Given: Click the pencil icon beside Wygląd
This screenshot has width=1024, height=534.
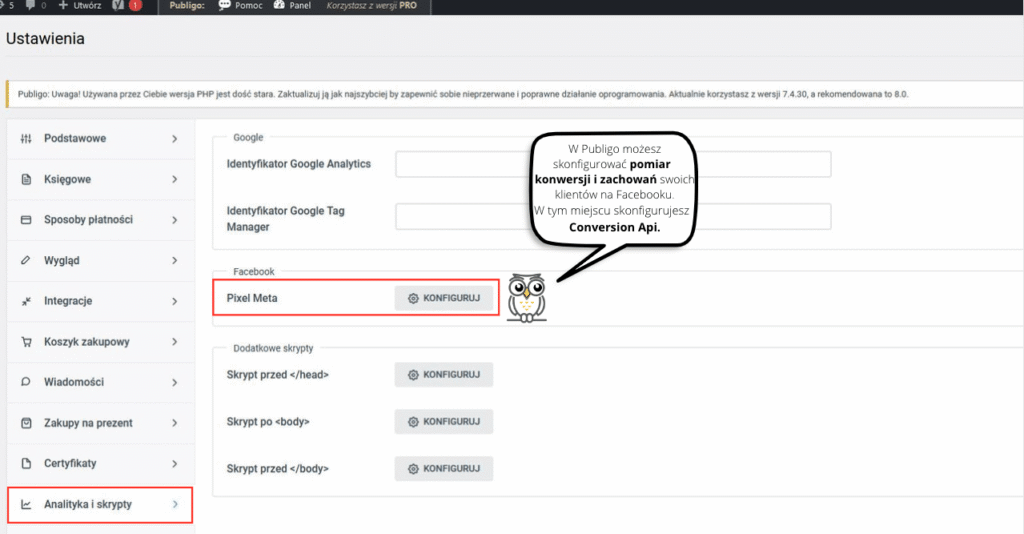Looking at the screenshot, I should tap(26, 260).
